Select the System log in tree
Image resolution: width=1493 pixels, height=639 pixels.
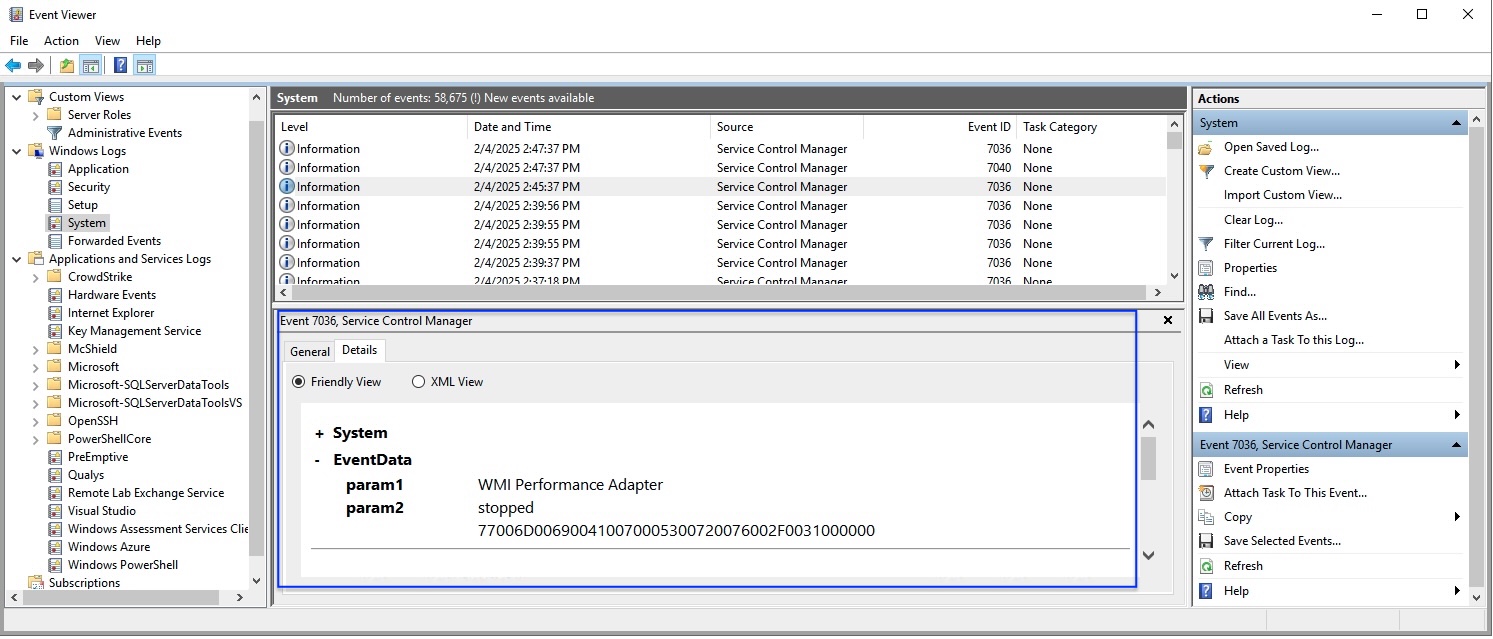[x=87, y=223]
